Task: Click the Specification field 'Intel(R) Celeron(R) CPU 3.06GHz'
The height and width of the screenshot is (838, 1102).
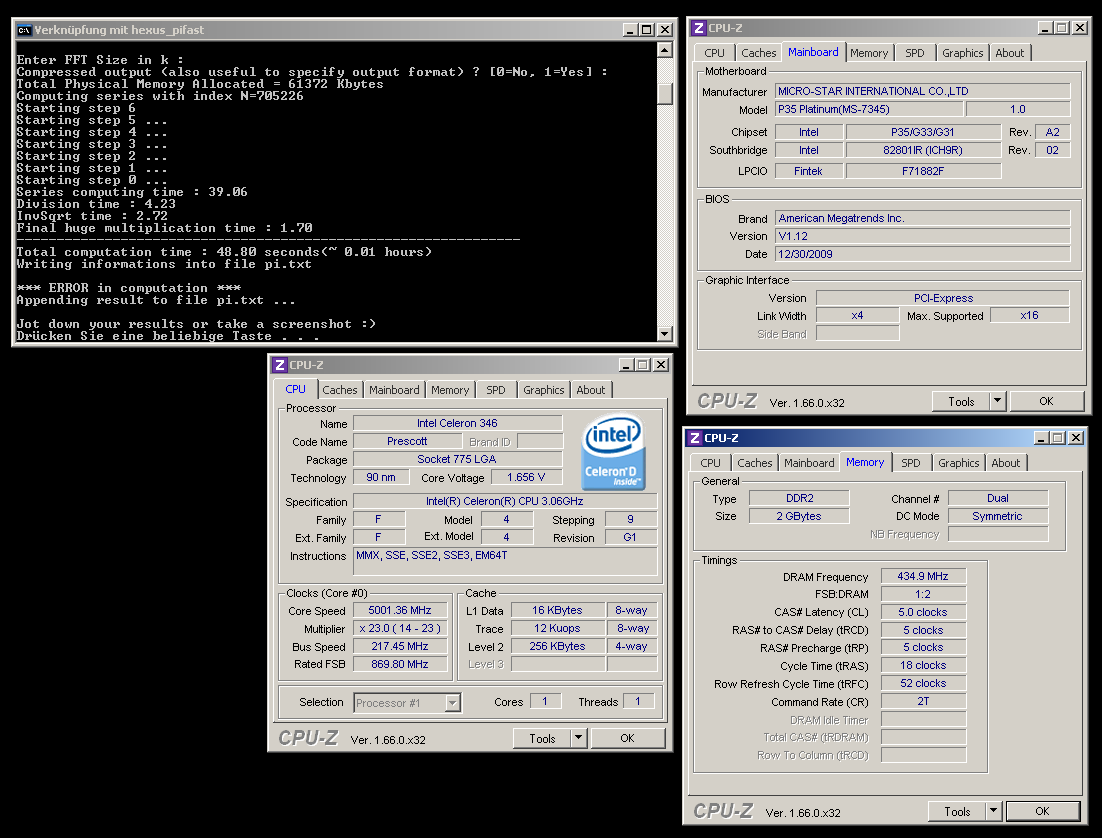Action: tap(505, 501)
